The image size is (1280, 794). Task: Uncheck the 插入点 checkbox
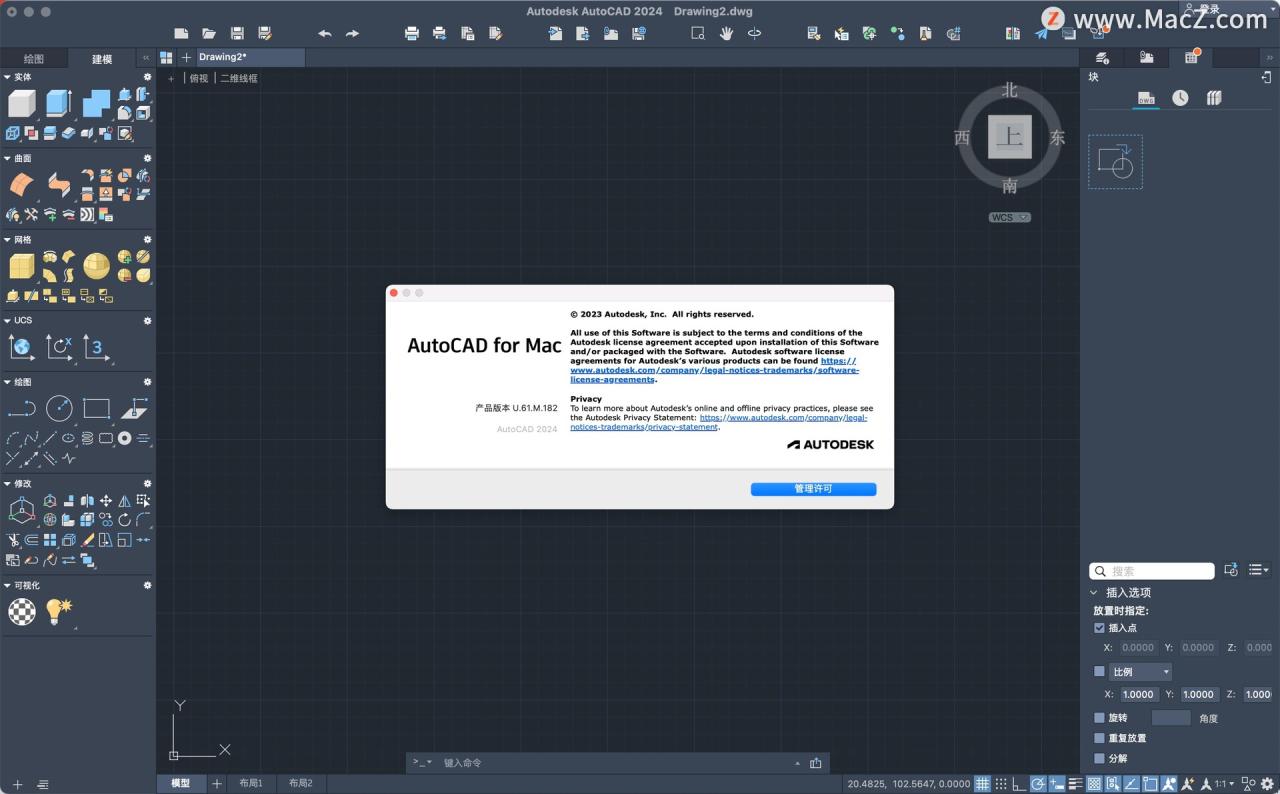click(1098, 628)
